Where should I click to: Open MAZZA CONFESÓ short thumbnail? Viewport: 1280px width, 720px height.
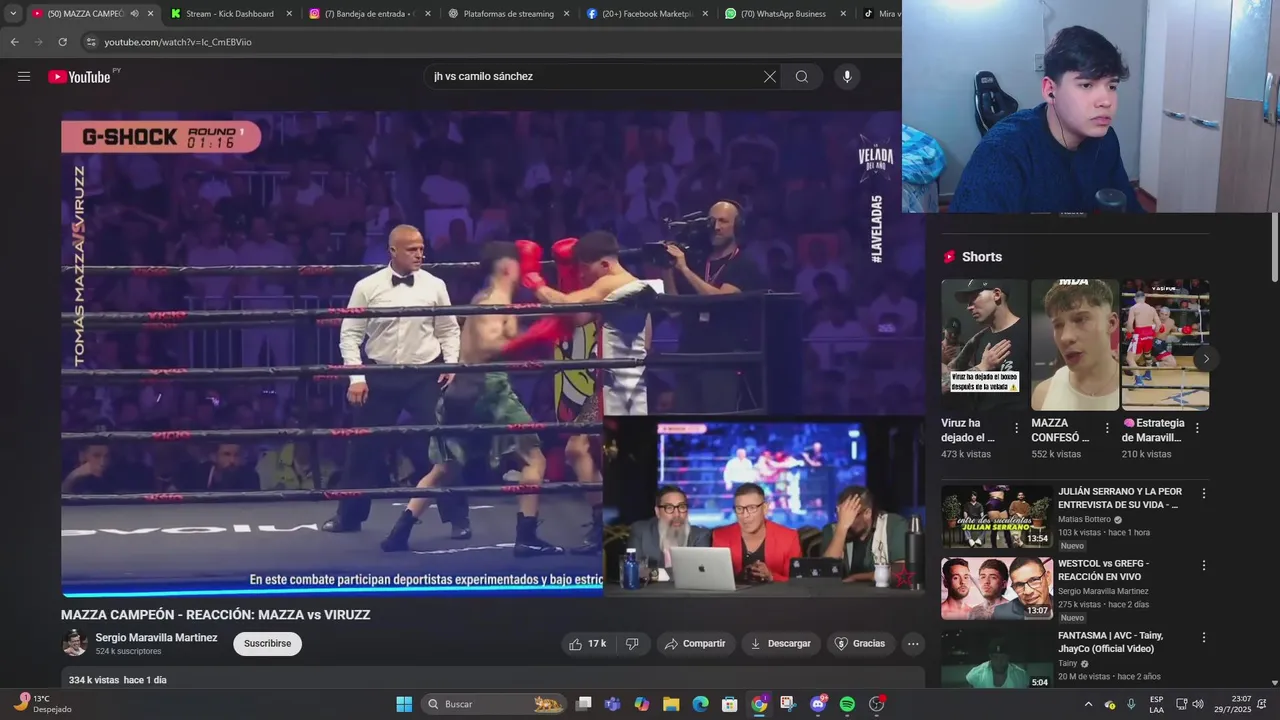point(1075,345)
